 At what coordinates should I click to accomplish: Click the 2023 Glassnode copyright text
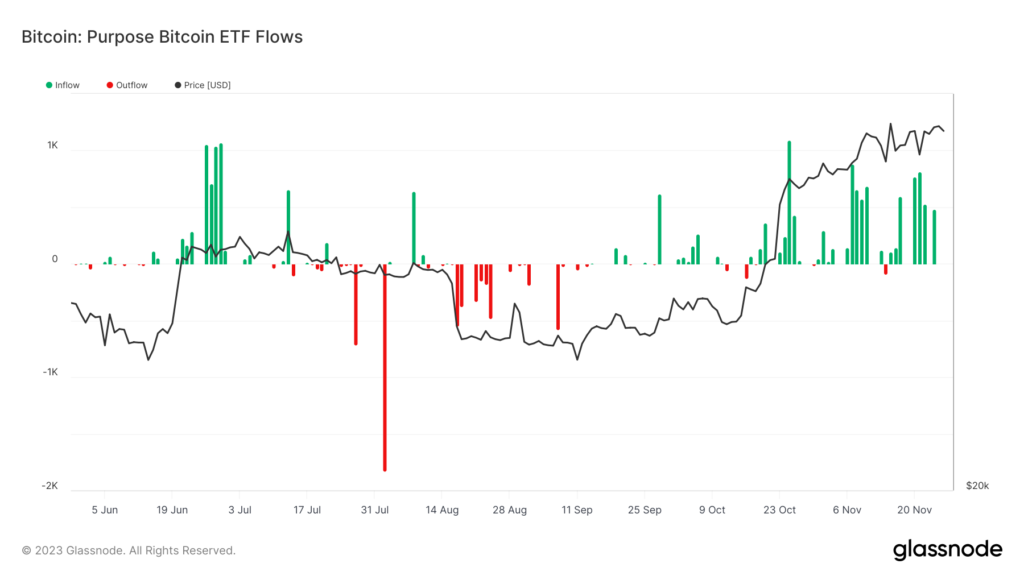click(x=129, y=551)
